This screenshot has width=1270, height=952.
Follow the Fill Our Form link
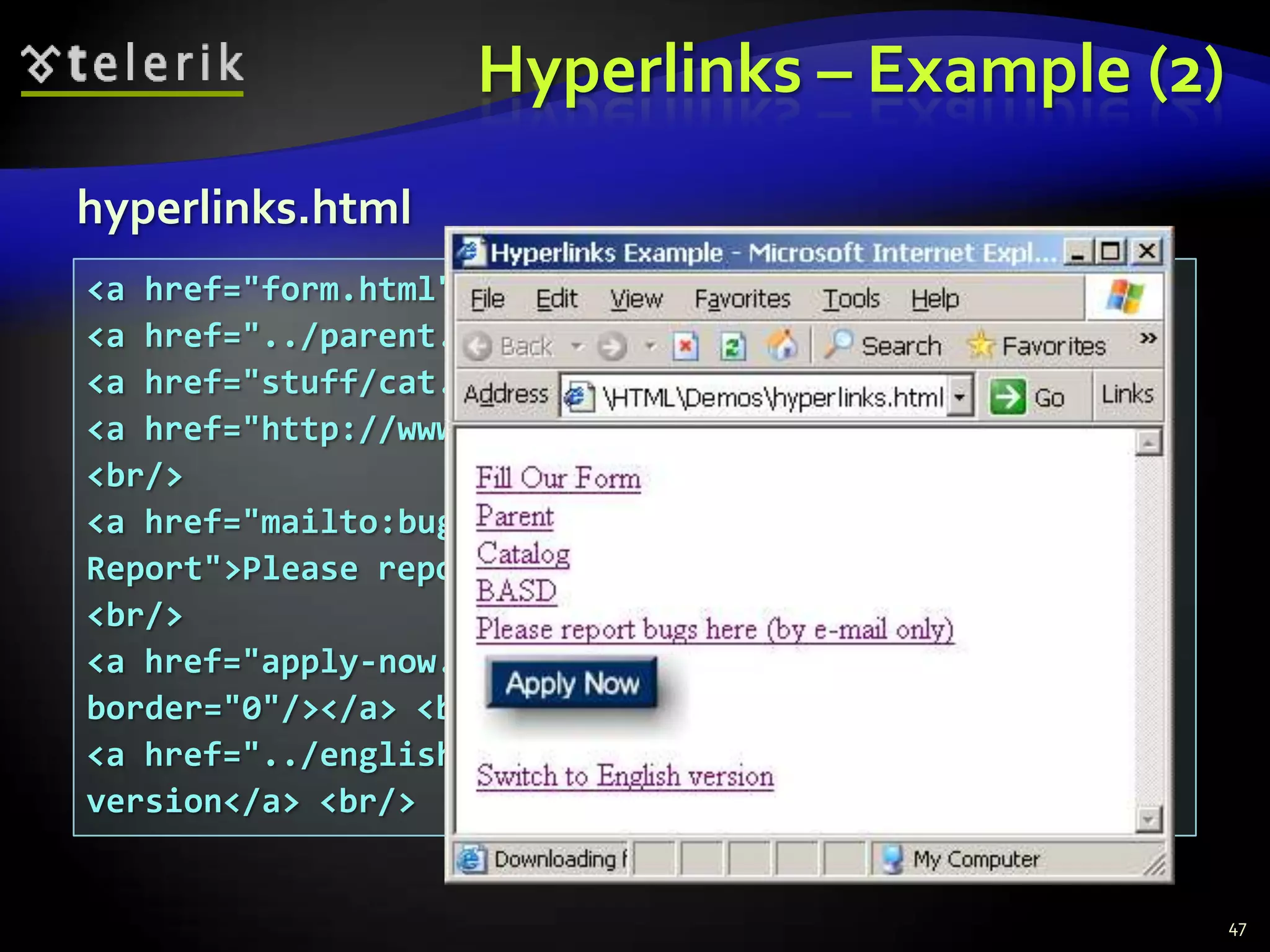[558, 478]
